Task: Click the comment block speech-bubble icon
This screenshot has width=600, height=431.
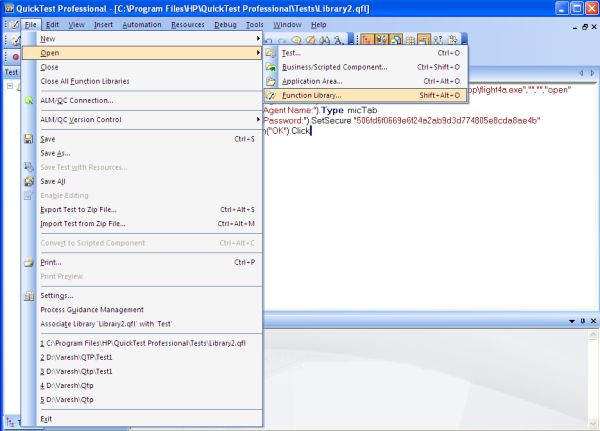Action: tap(296, 40)
